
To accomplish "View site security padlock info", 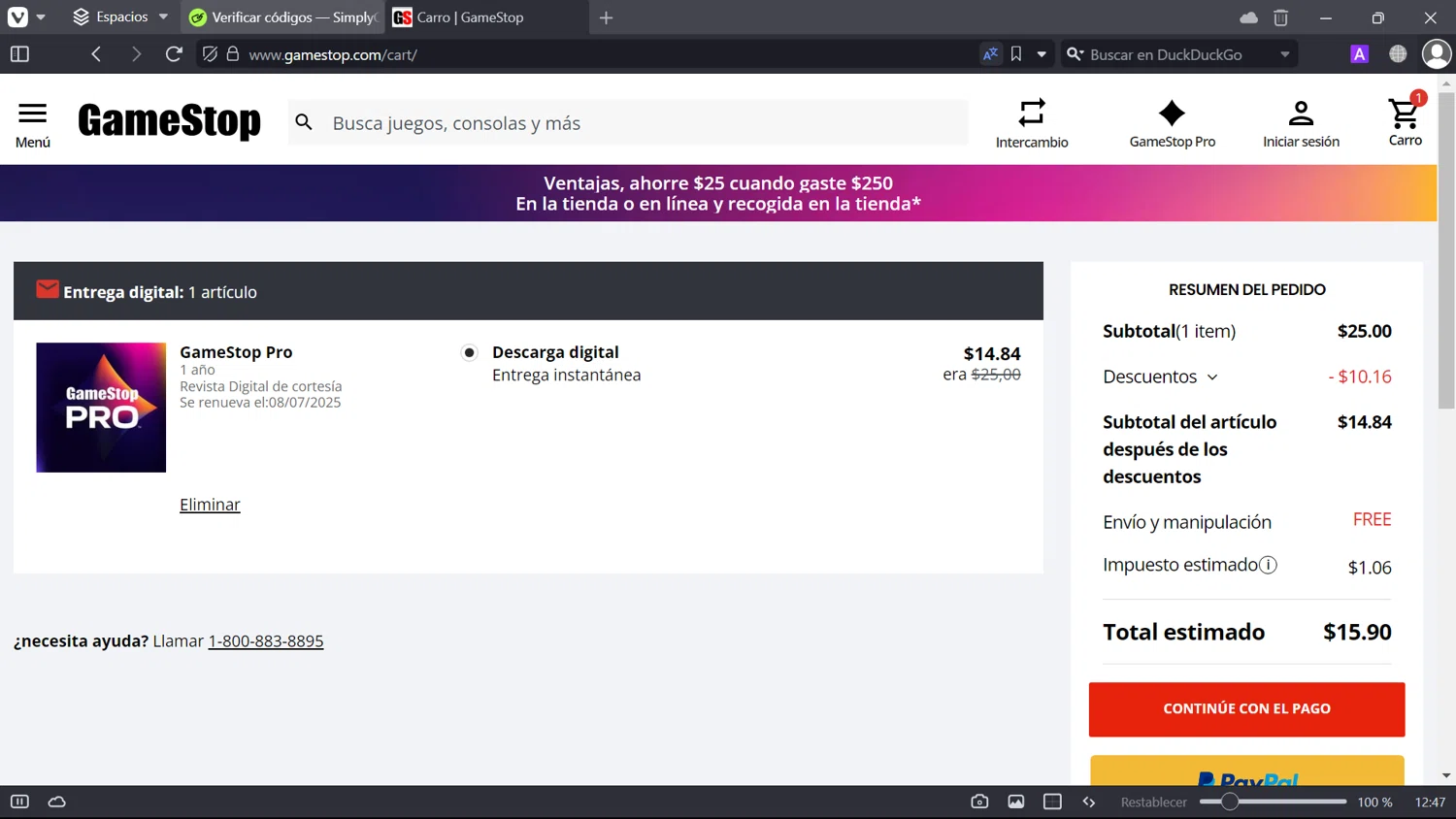I will (x=233, y=54).
